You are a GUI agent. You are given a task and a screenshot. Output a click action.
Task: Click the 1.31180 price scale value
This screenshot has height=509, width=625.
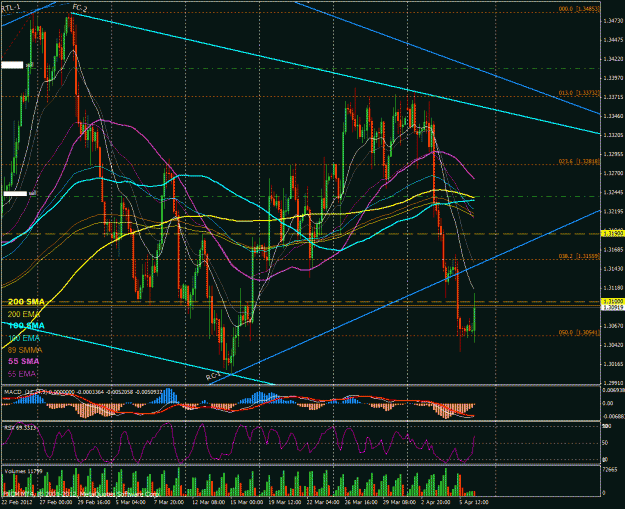(x=613, y=287)
